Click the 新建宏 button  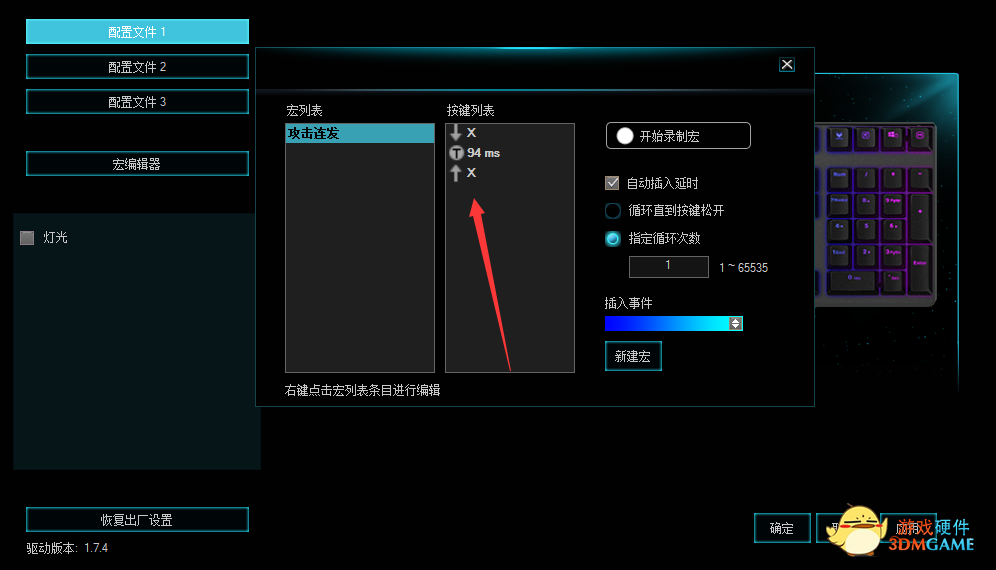633,356
